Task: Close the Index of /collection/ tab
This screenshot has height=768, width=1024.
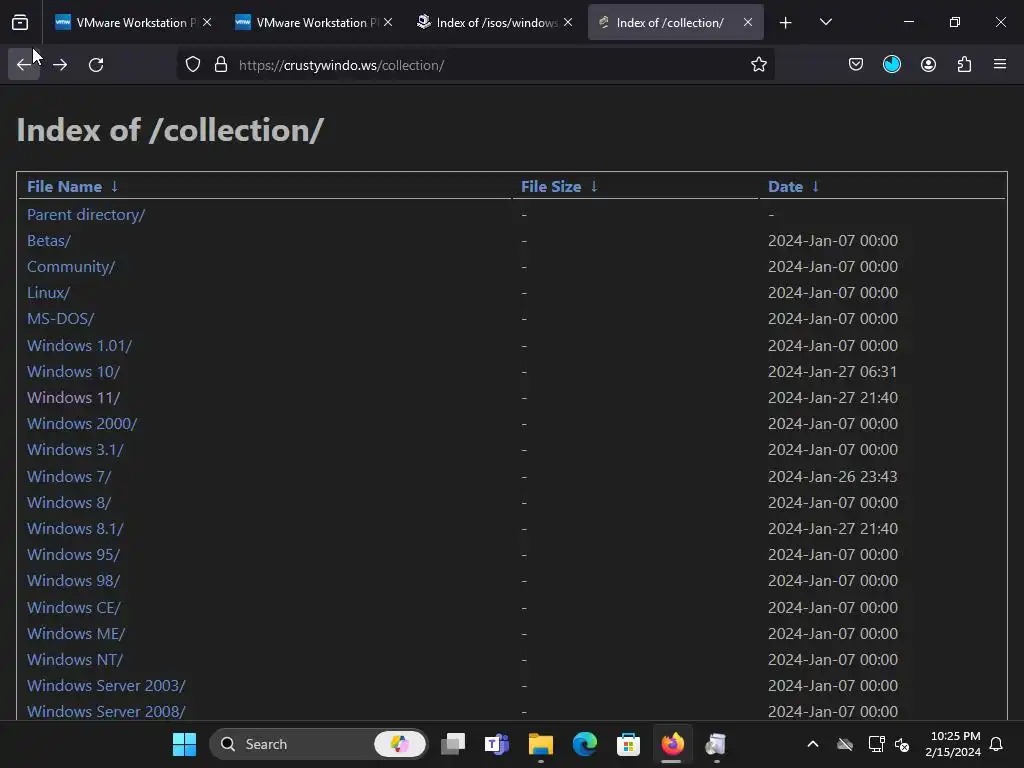Action: pyautogui.click(x=748, y=22)
